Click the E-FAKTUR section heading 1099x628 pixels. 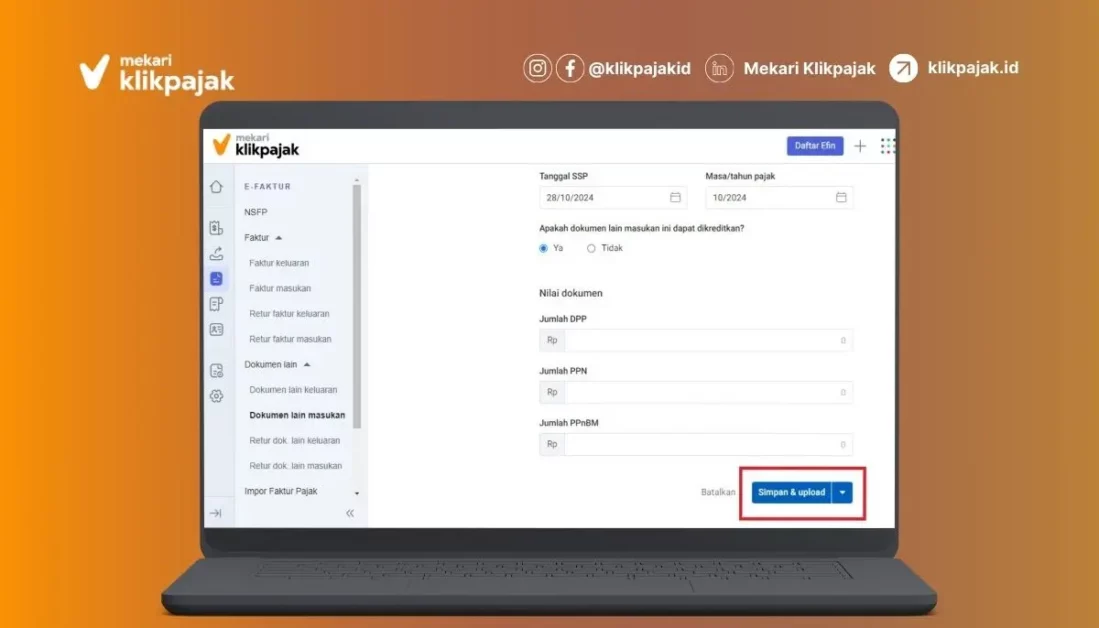tap(267, 186)
